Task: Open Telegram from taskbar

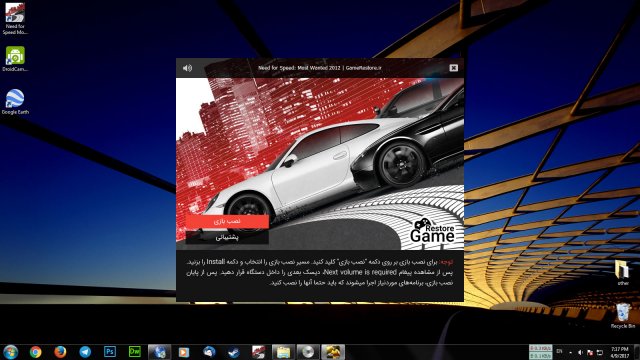Action: 85,352
